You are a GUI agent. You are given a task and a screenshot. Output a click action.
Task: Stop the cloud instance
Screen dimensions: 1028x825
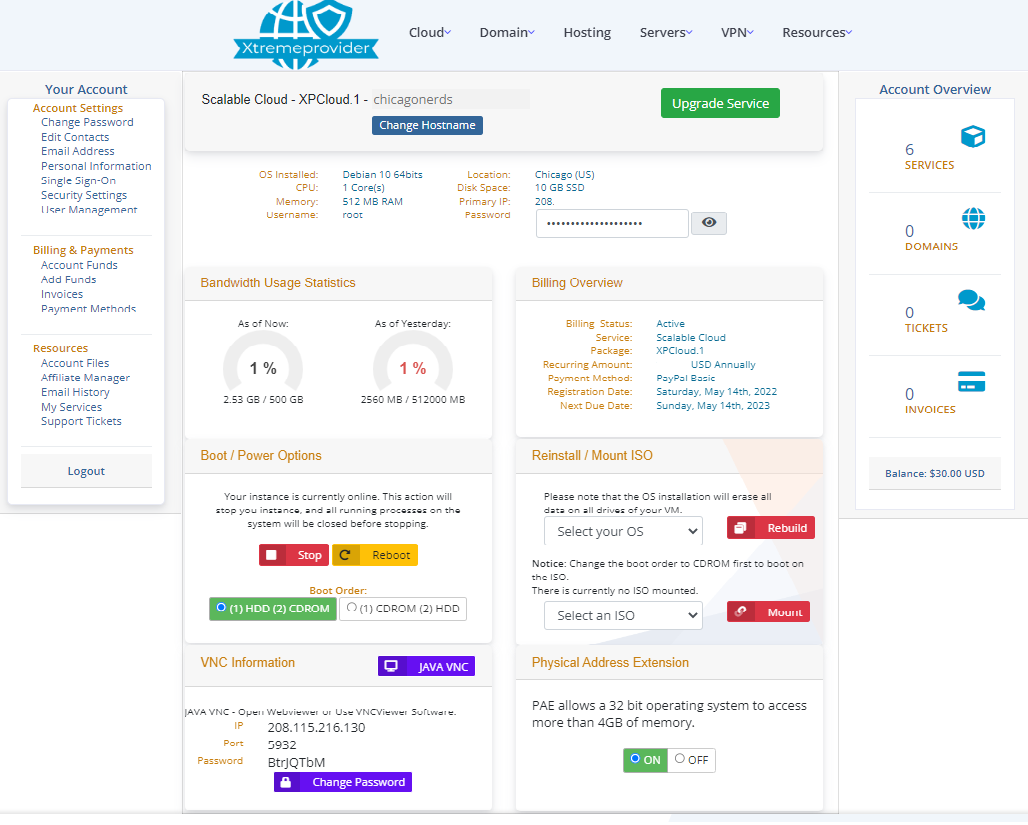tap(294, 555)
